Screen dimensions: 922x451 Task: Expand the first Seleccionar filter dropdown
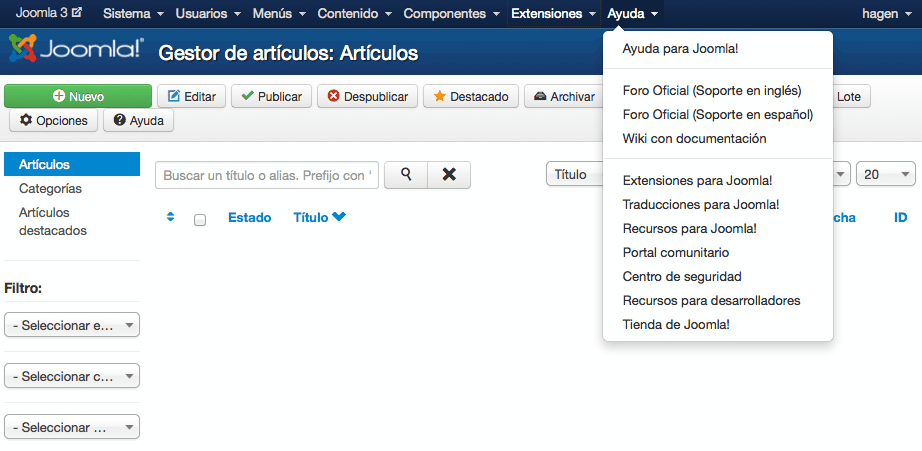coord(72,325)
